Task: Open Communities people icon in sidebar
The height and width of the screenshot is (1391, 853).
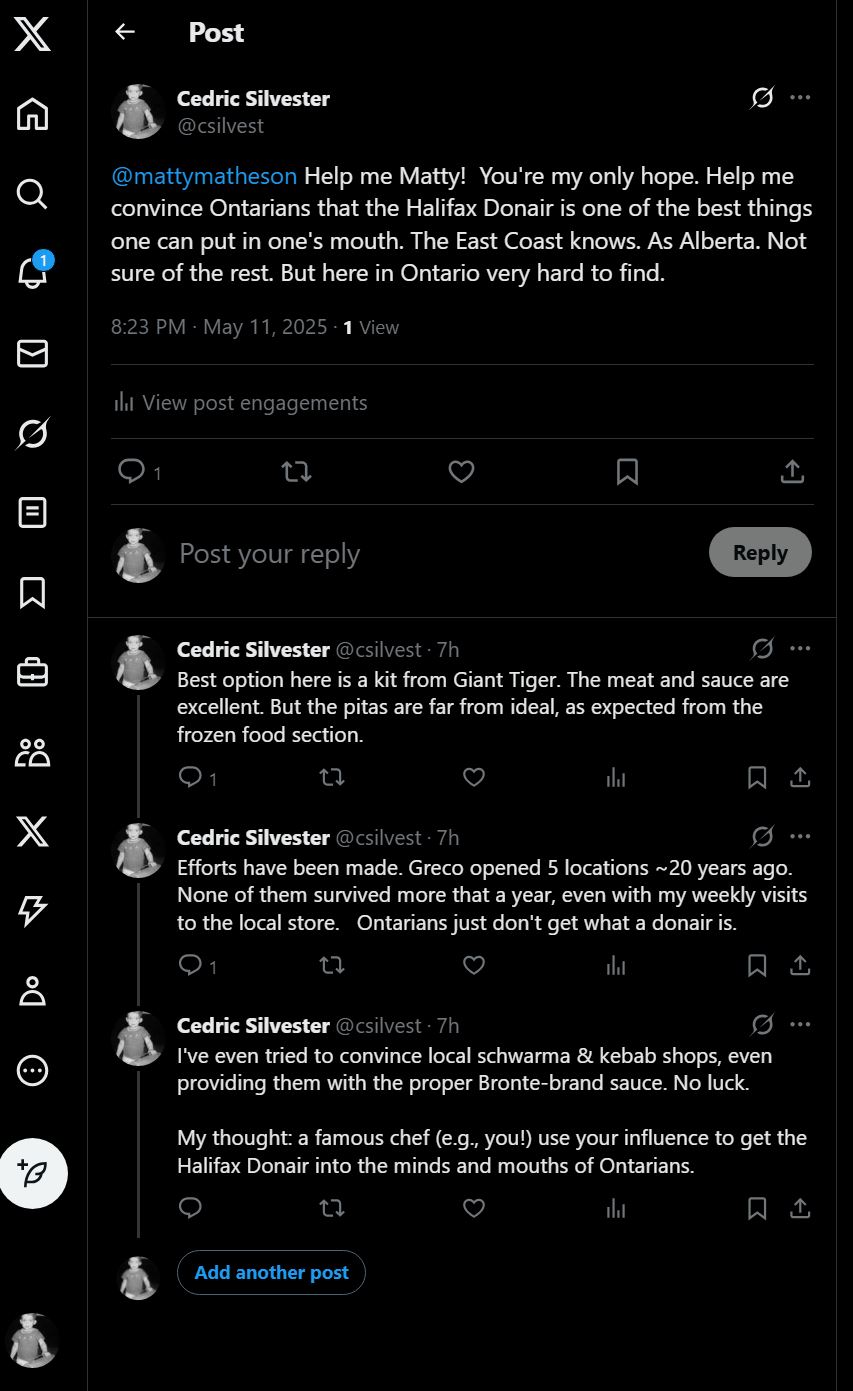Action: [32, 752]
